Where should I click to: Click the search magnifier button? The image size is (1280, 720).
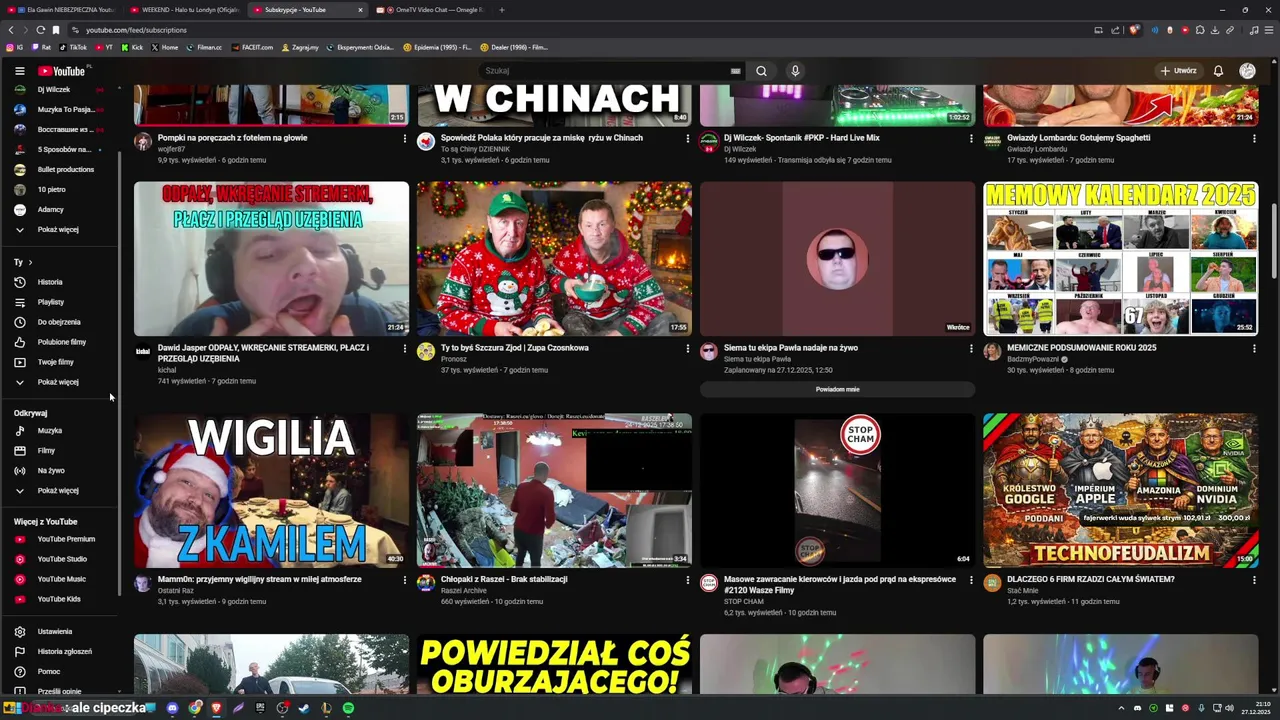pyautogui.click(x=761, y=71)
